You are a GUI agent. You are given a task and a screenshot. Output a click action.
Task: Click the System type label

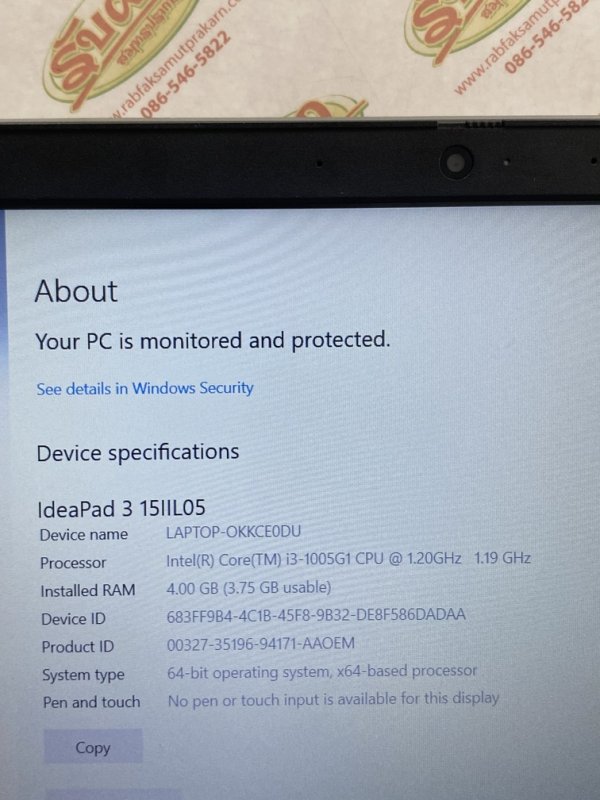pos(83,675)
